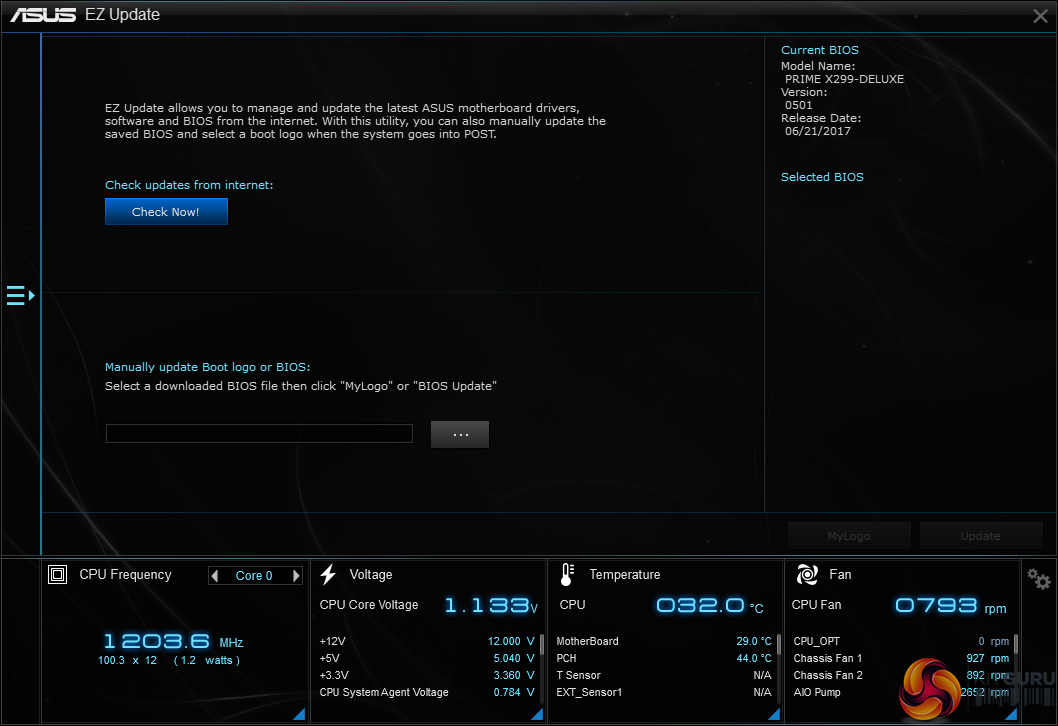1058x726 pixels.
Task: Click the Check Now! button
Action: (166, 211)
